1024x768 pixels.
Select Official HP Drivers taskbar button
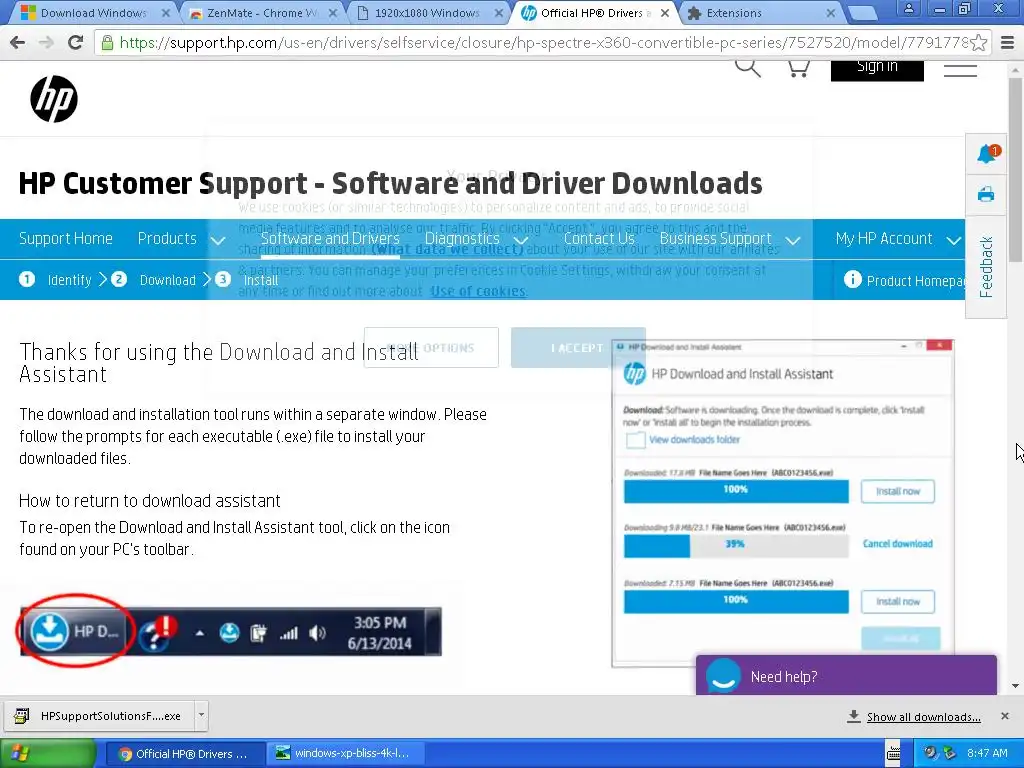coord(184,754)
